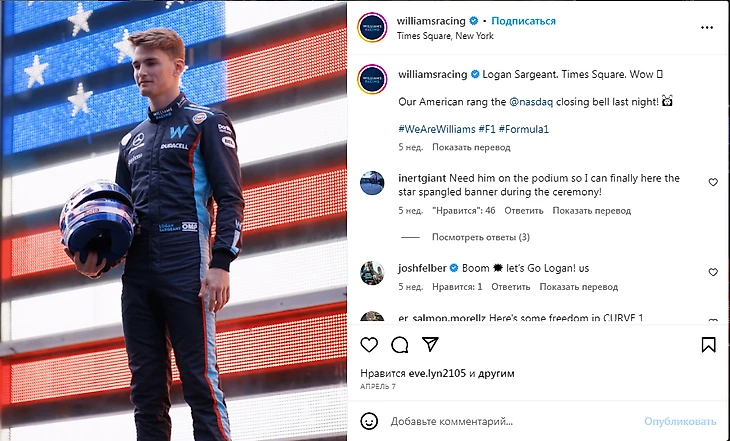Save the post with the bookmark icon
Viewport: 730px width, 441px height.
(x=708, y=345)
